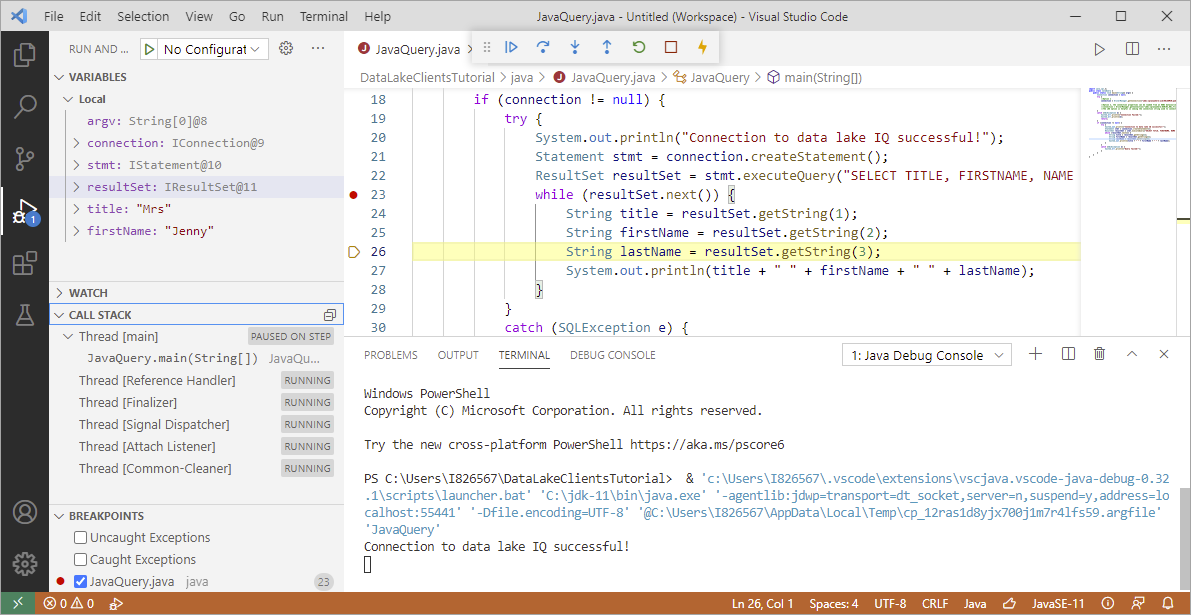
Task: Toggle the breakpoint dot on line 23
Action: (x=352, y=195)
